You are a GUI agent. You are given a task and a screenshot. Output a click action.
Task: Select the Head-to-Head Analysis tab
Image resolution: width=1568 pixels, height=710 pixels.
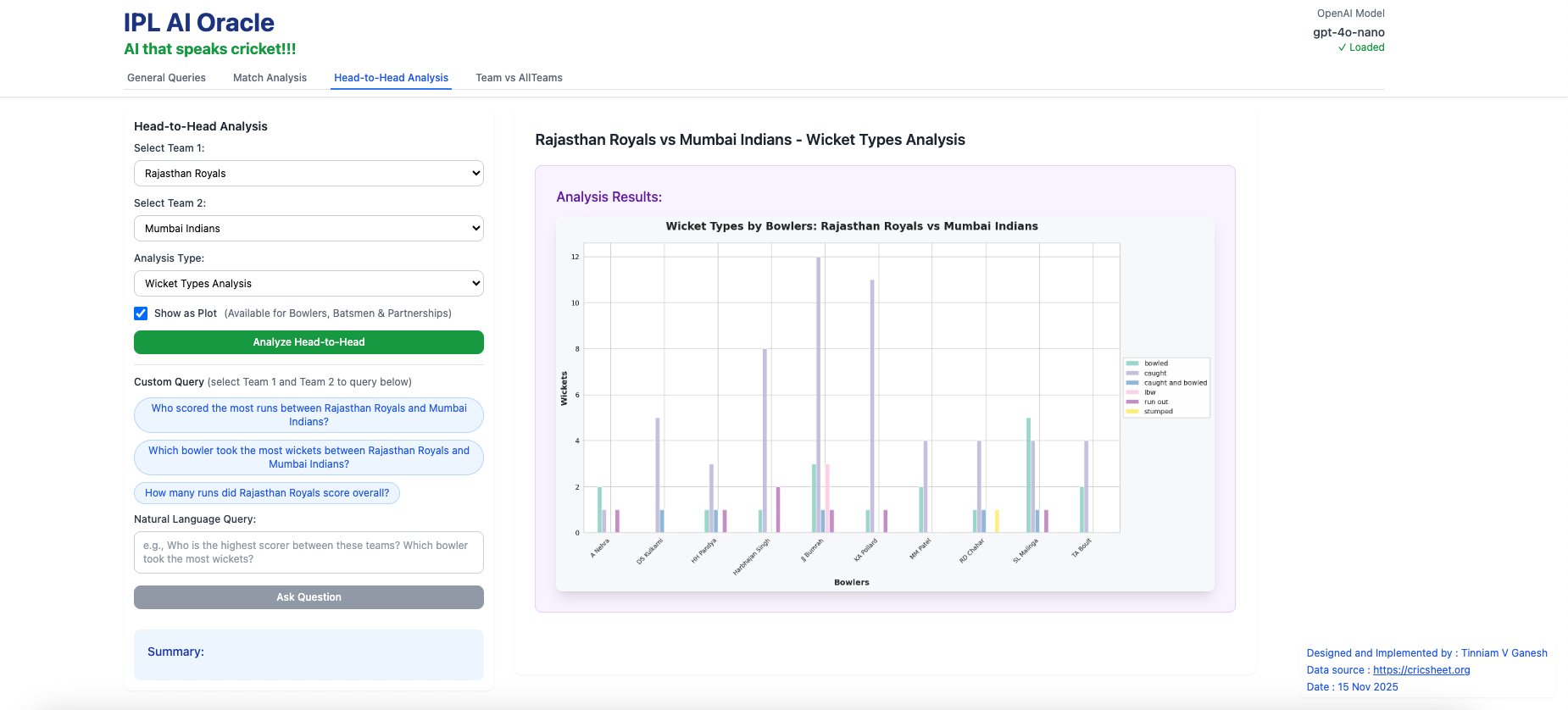[391, 78]
